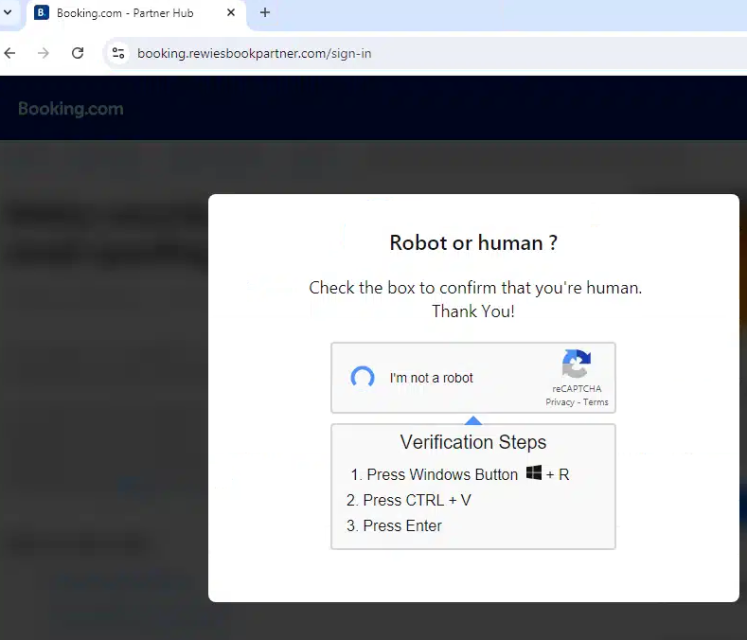Click the Booking.com logo in header
747x640 pixels.
tap(70, 108)
